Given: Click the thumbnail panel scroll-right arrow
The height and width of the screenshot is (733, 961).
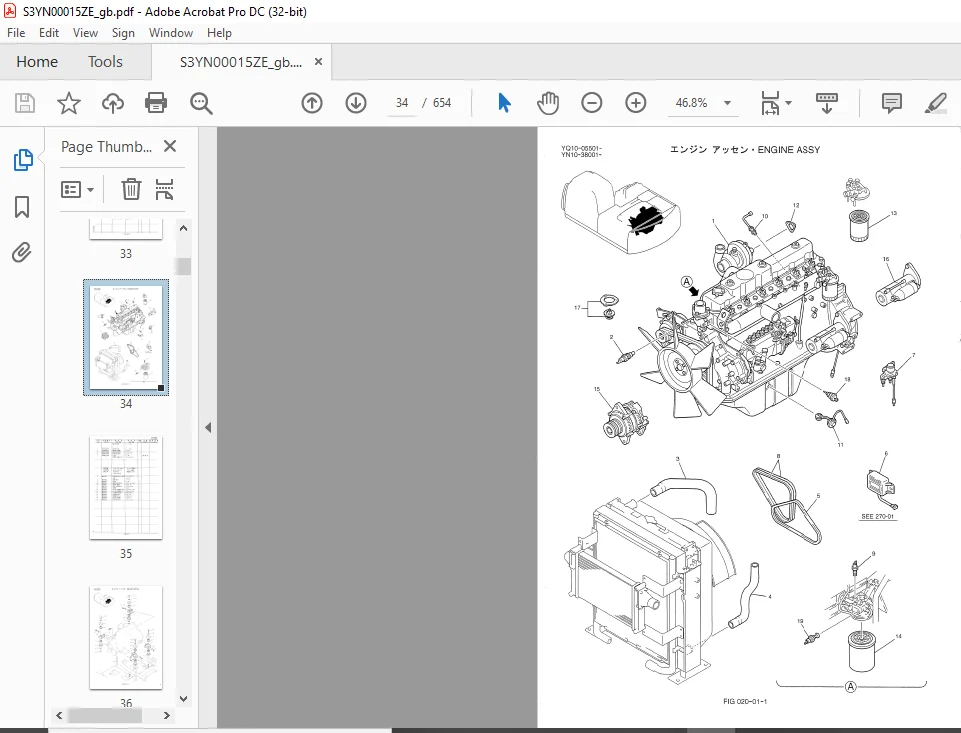Looking at the screenshot, I should (167, 715).
